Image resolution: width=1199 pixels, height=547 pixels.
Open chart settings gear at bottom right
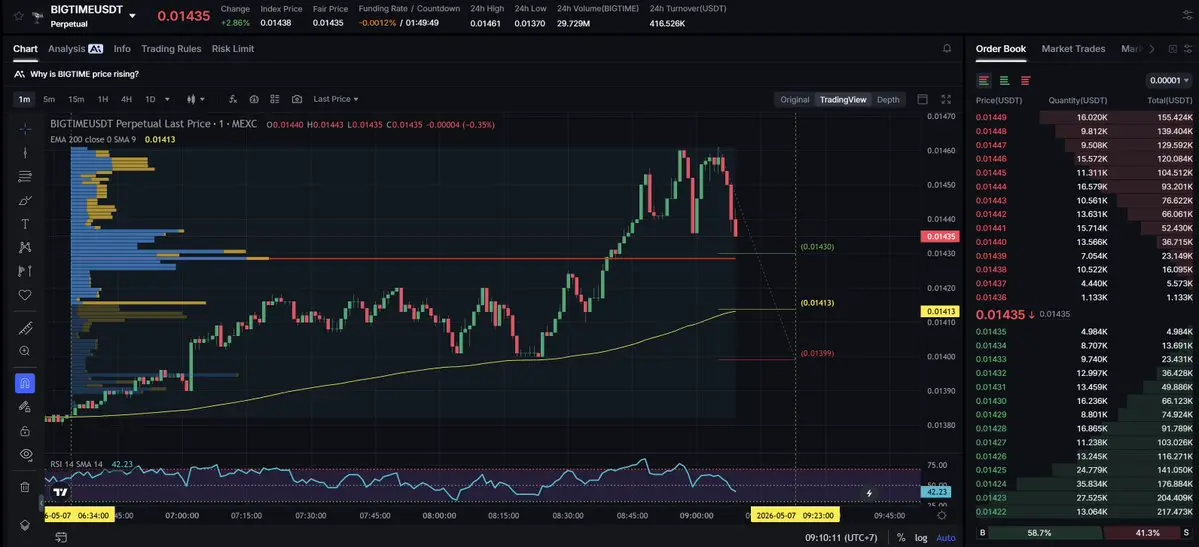942,516
